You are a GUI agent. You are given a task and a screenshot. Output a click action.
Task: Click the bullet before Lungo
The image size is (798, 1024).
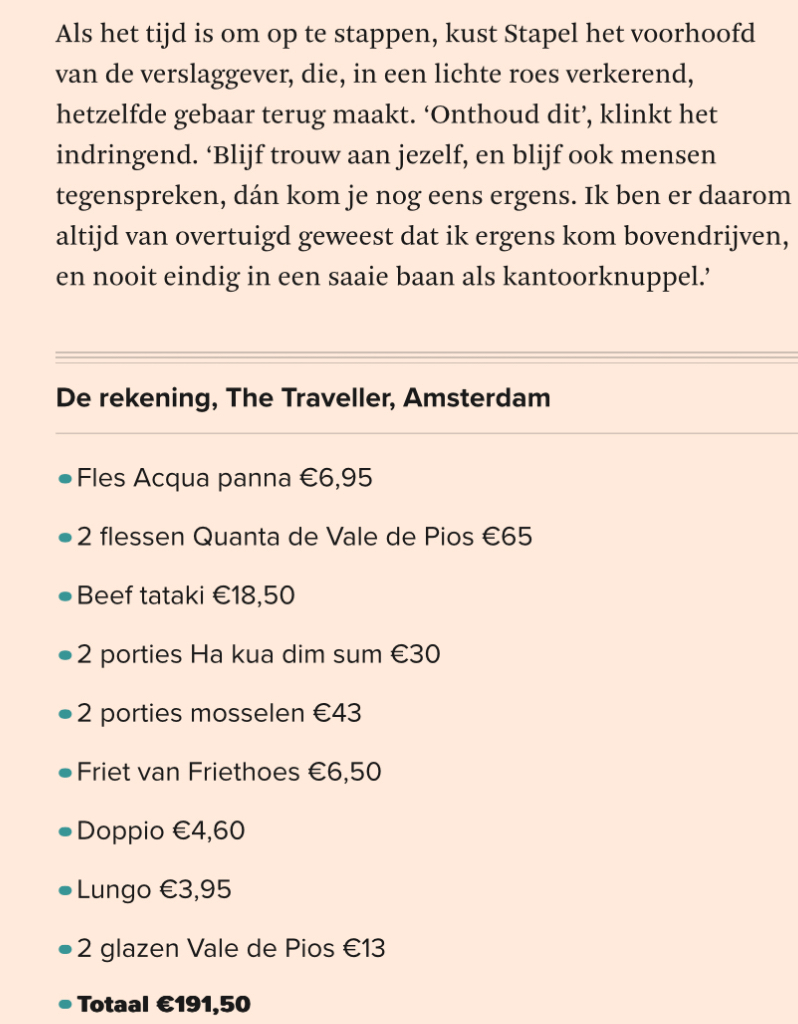coord(65,890)
